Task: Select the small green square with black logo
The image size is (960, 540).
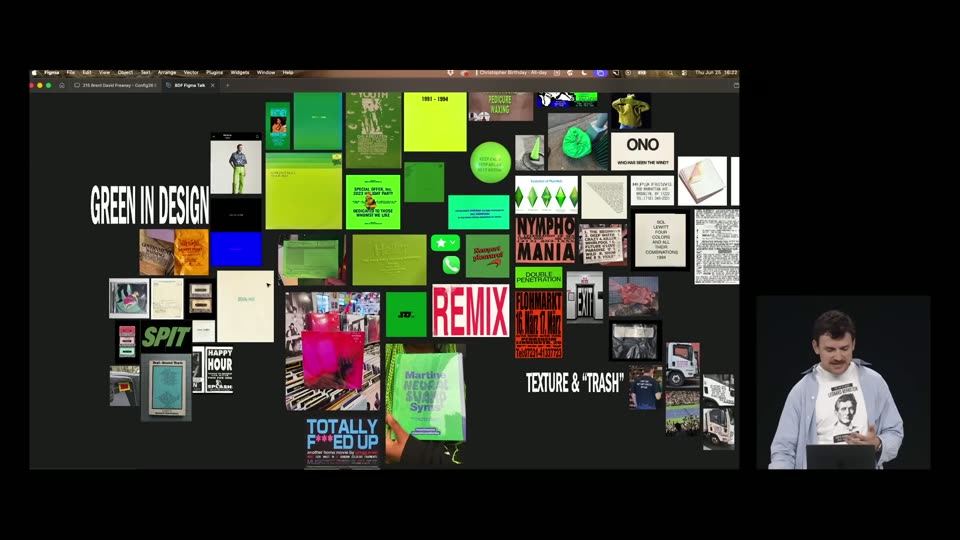Action: tap(406, 315)
